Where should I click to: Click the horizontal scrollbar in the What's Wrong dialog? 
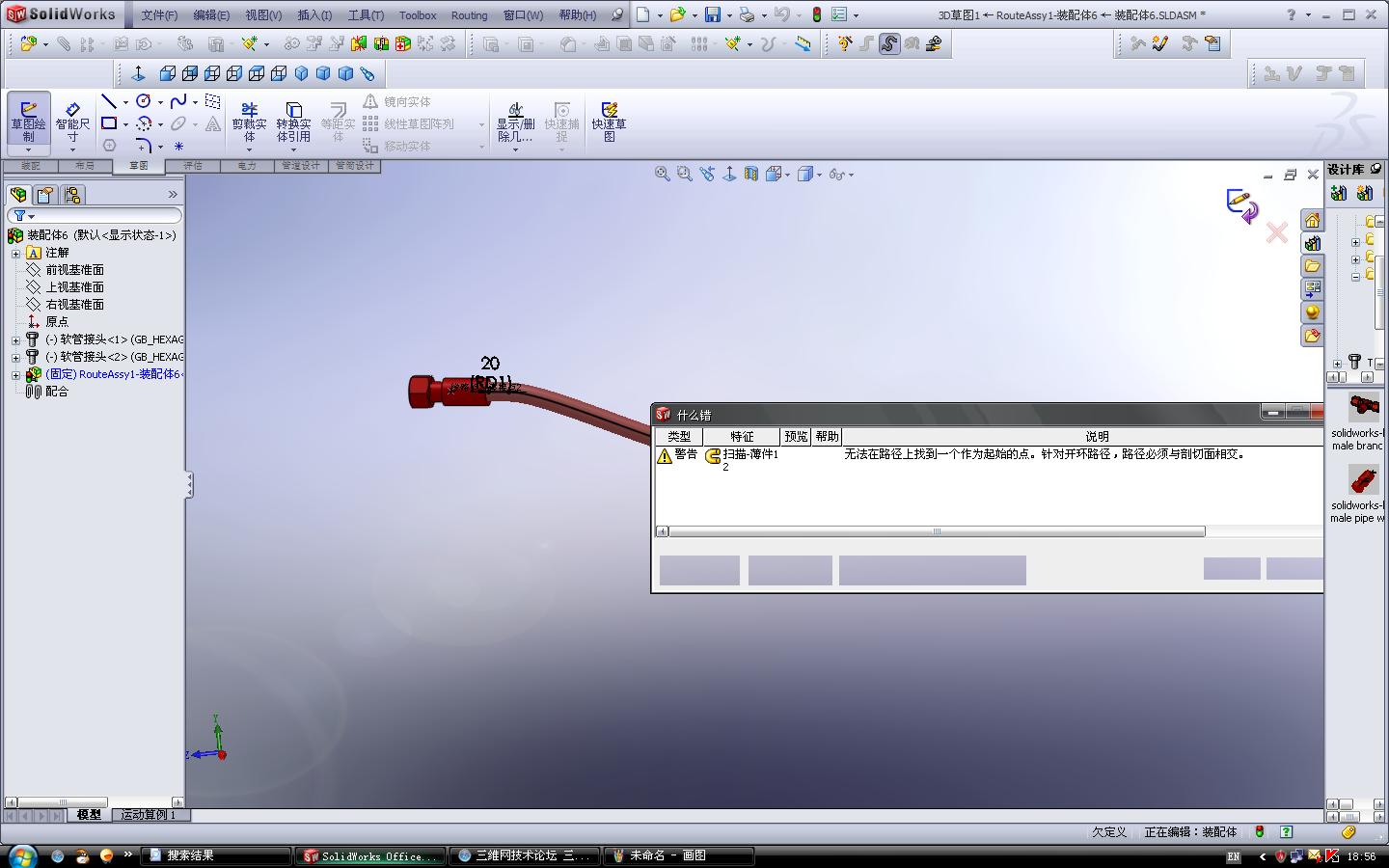tap(936, 531)
